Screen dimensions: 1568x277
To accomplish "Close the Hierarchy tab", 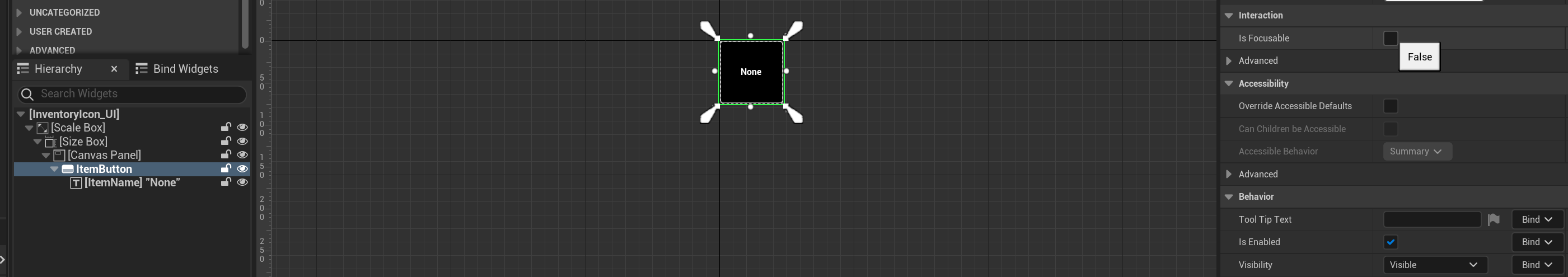I will click(x=114, y=69).
